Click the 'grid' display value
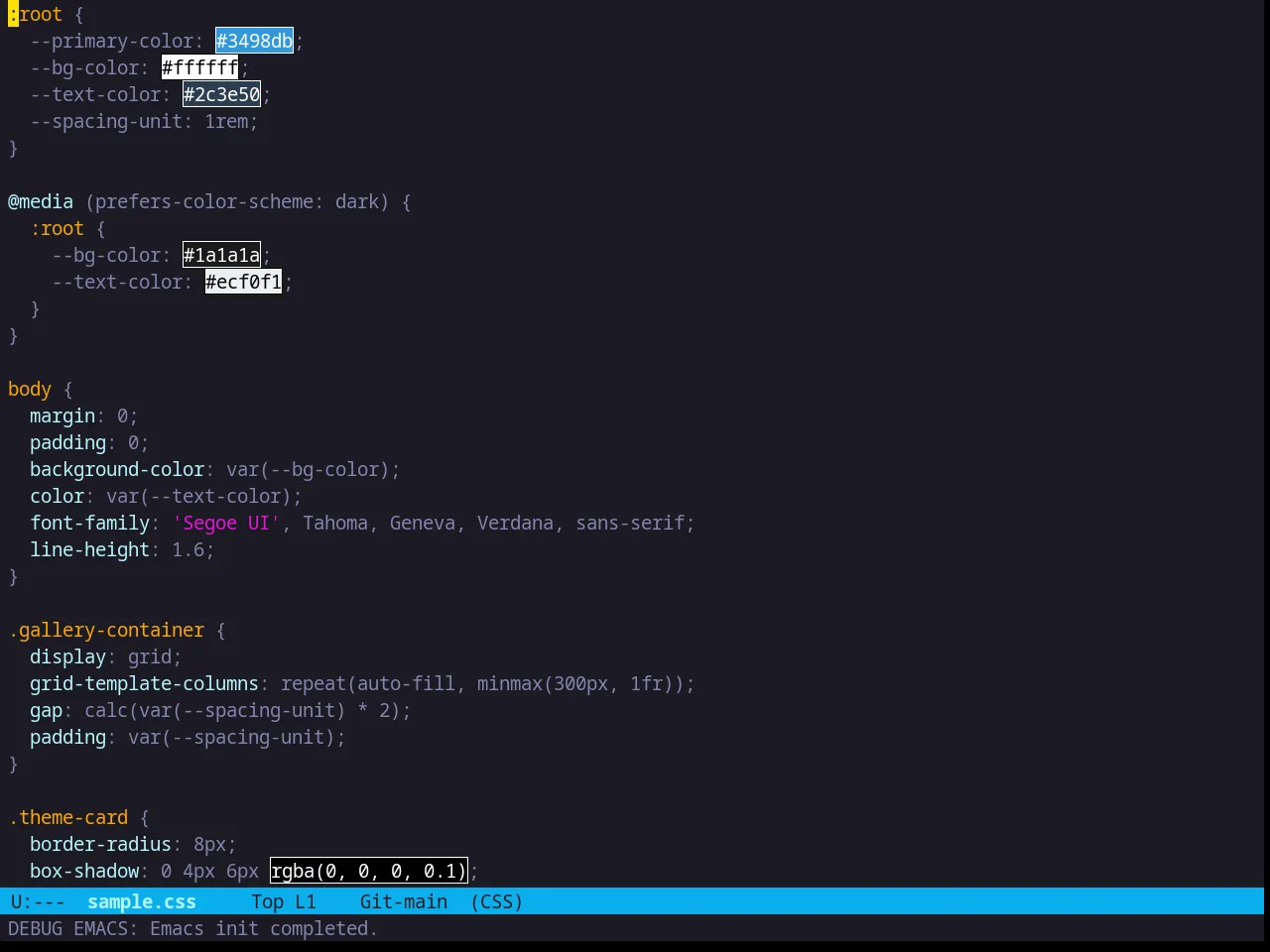This screenshot has height=952, width=1270. click(x=150, y=656)
